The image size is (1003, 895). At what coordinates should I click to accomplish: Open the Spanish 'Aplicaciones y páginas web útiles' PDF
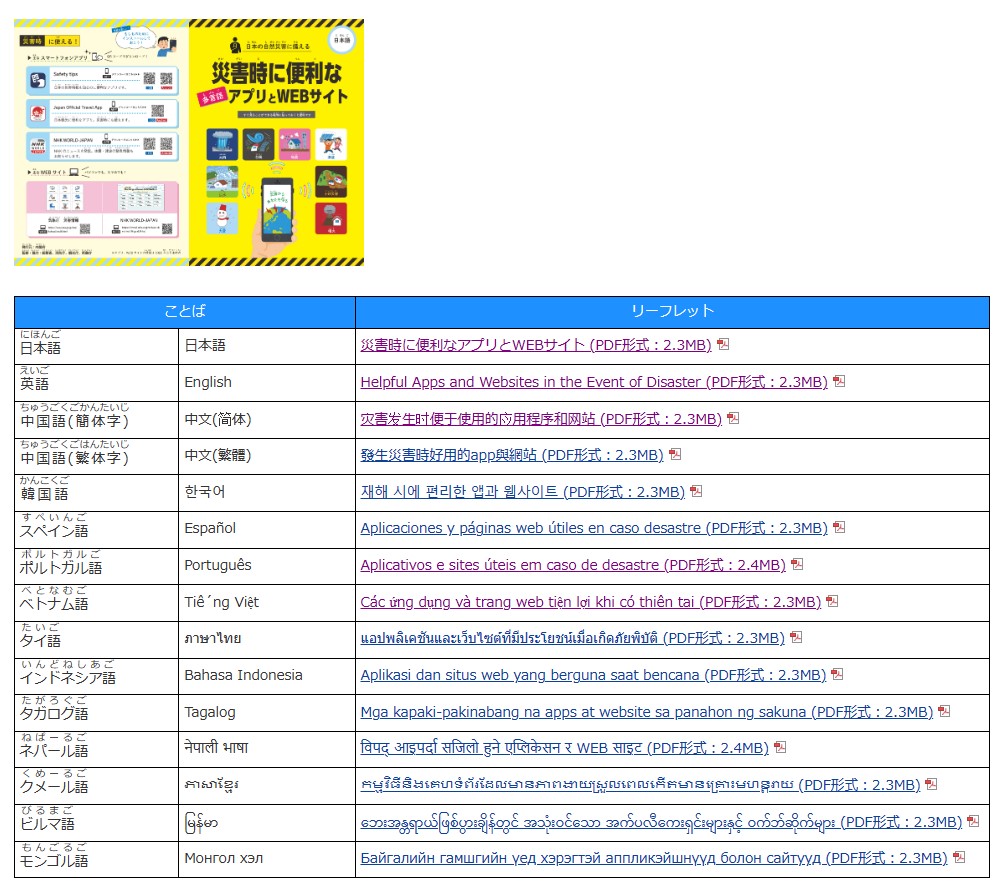(594, 528)
